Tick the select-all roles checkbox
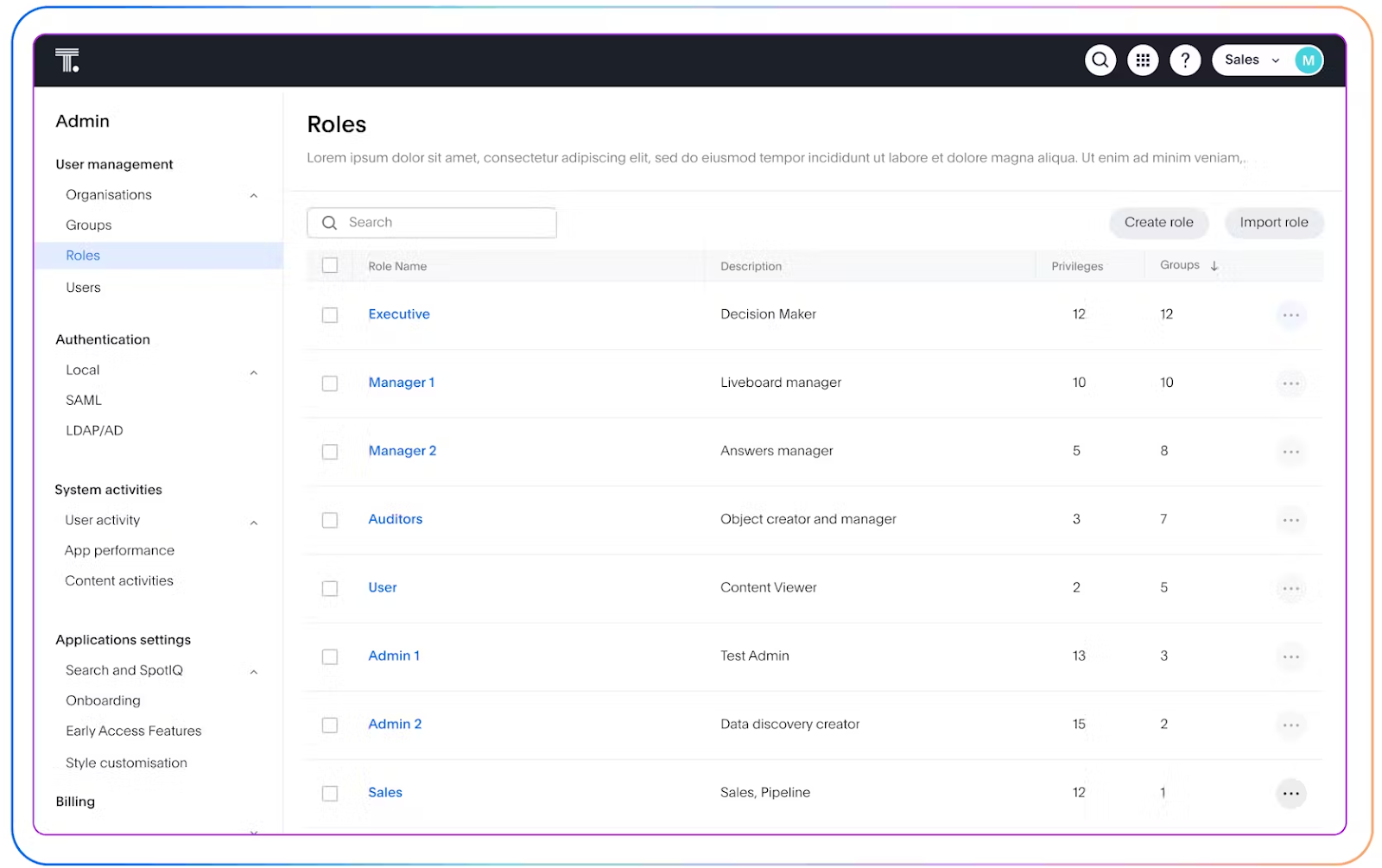 (330, 265)
